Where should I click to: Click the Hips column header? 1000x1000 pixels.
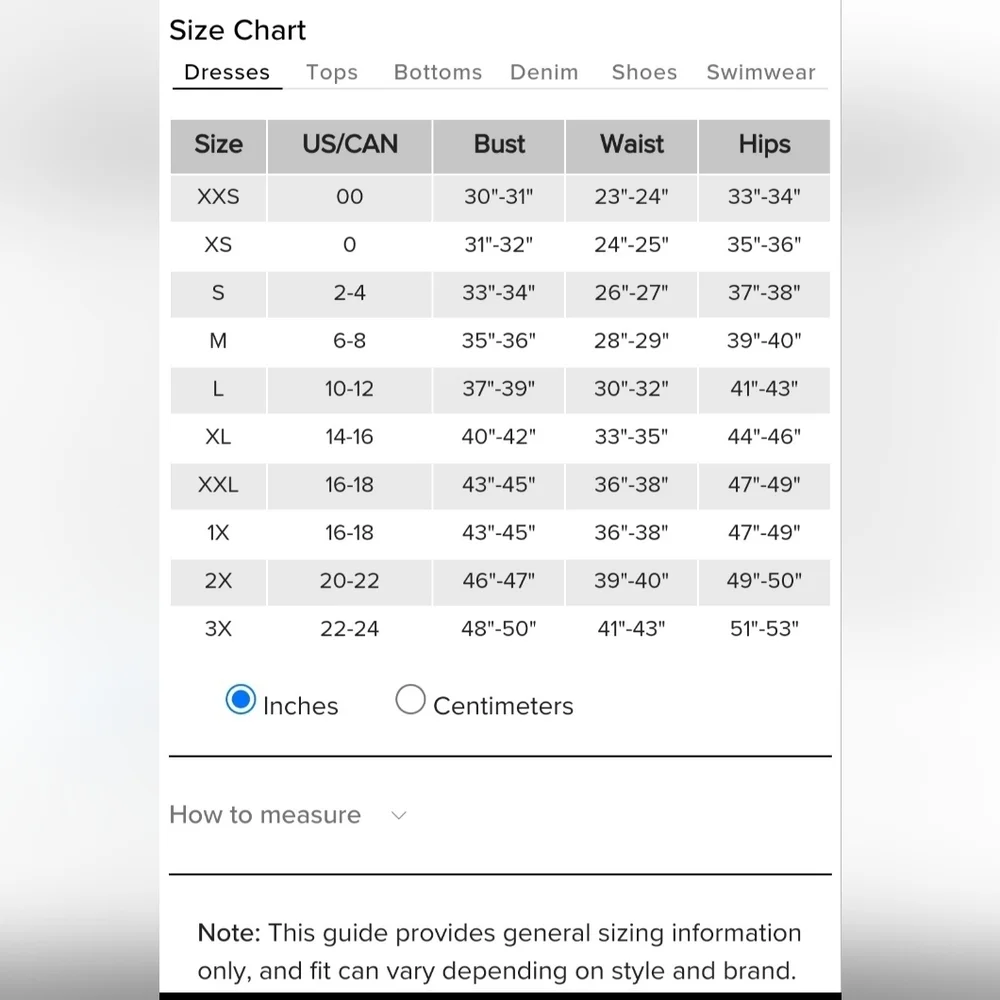764,145
